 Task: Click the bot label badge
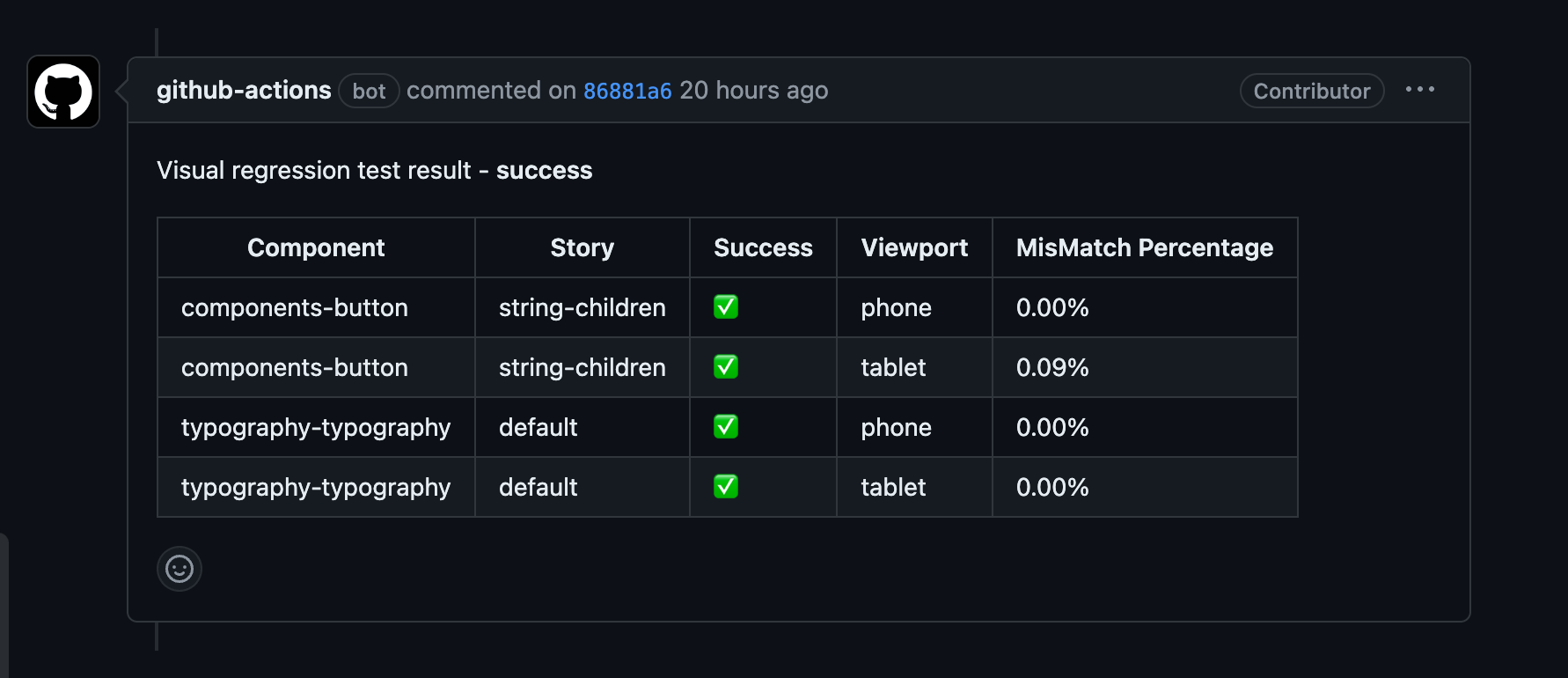pyautogui.click(x=369, y=91)
